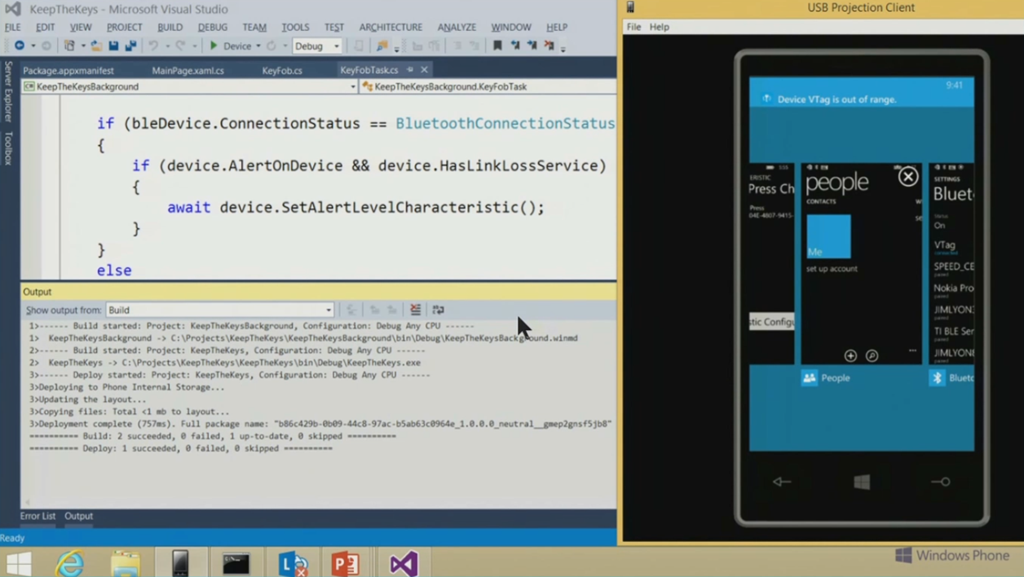Click the Open File folder icon
The height and width of the screenshot is (577, 1024).
[x=96, y=46]
